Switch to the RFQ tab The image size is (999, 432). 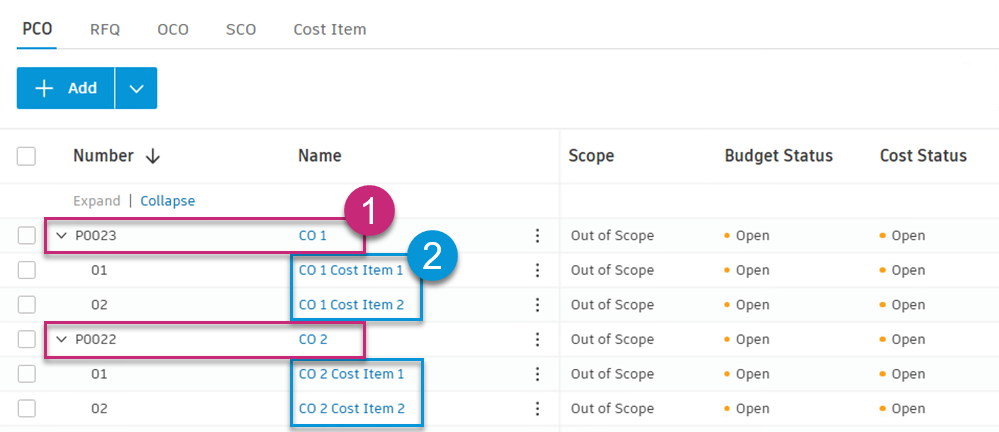point(105,29)
